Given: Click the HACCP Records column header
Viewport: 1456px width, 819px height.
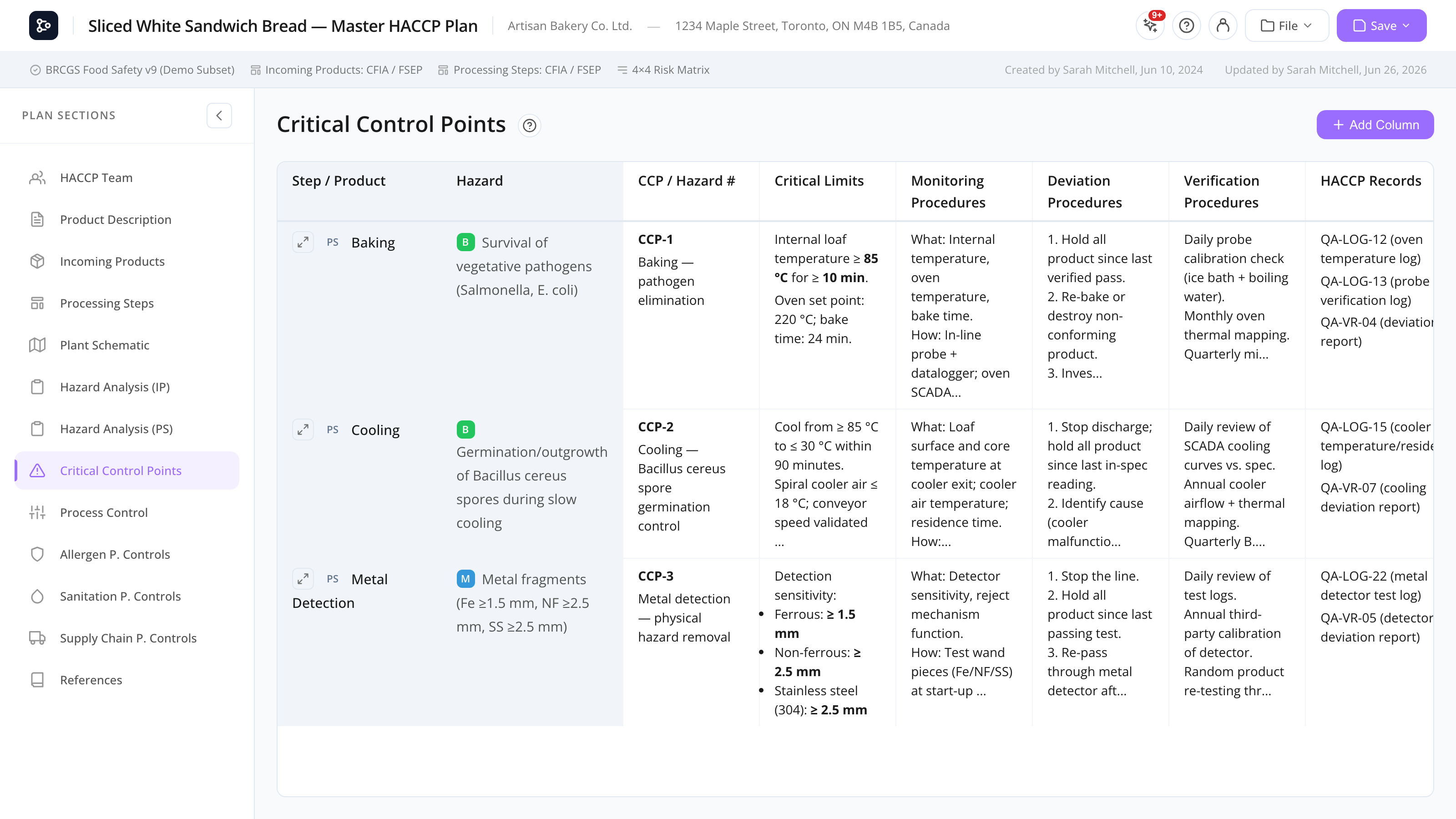Looking at the screenshot, I should [x=1370, y=192].
